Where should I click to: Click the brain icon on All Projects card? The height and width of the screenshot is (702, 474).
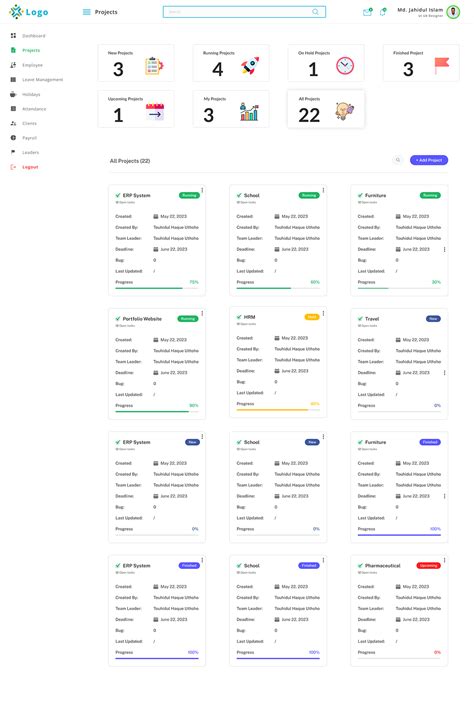pos(345,111)
